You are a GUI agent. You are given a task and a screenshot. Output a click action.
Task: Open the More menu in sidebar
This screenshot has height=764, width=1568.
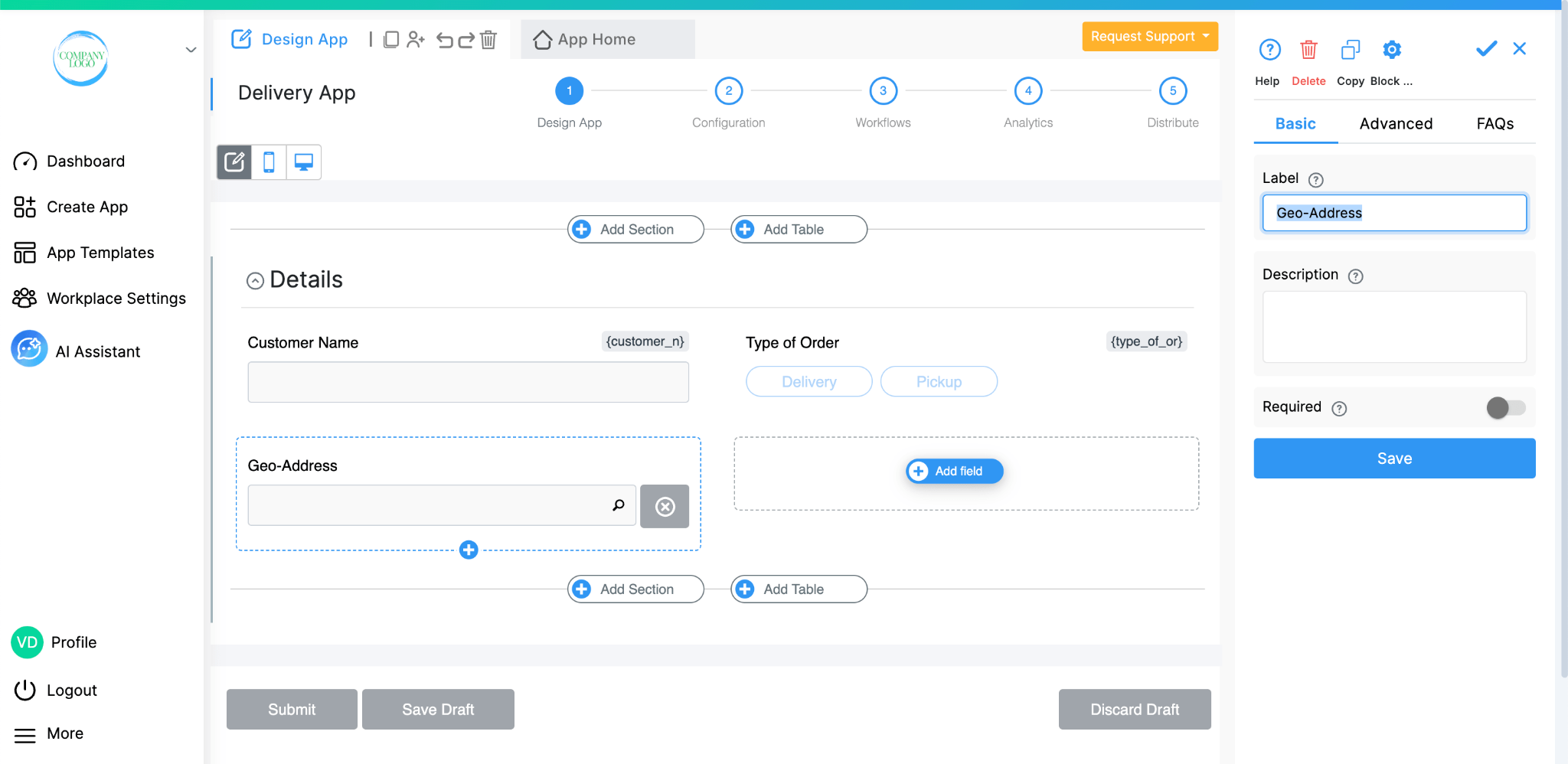49,733
